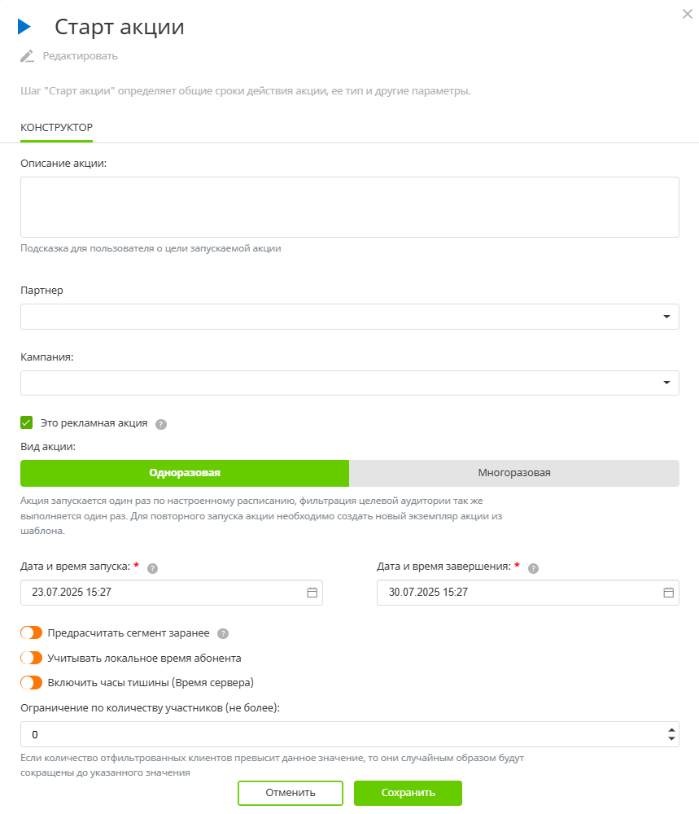Click help icon next to segment precalculation
Screen dimensions: 699x814
click(x=223, y=633)
